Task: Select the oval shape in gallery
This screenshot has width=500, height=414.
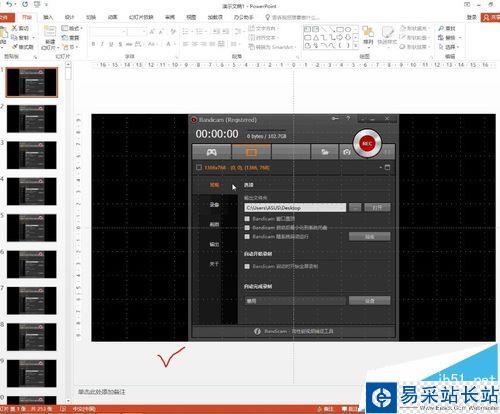Action: pos(348,29)
